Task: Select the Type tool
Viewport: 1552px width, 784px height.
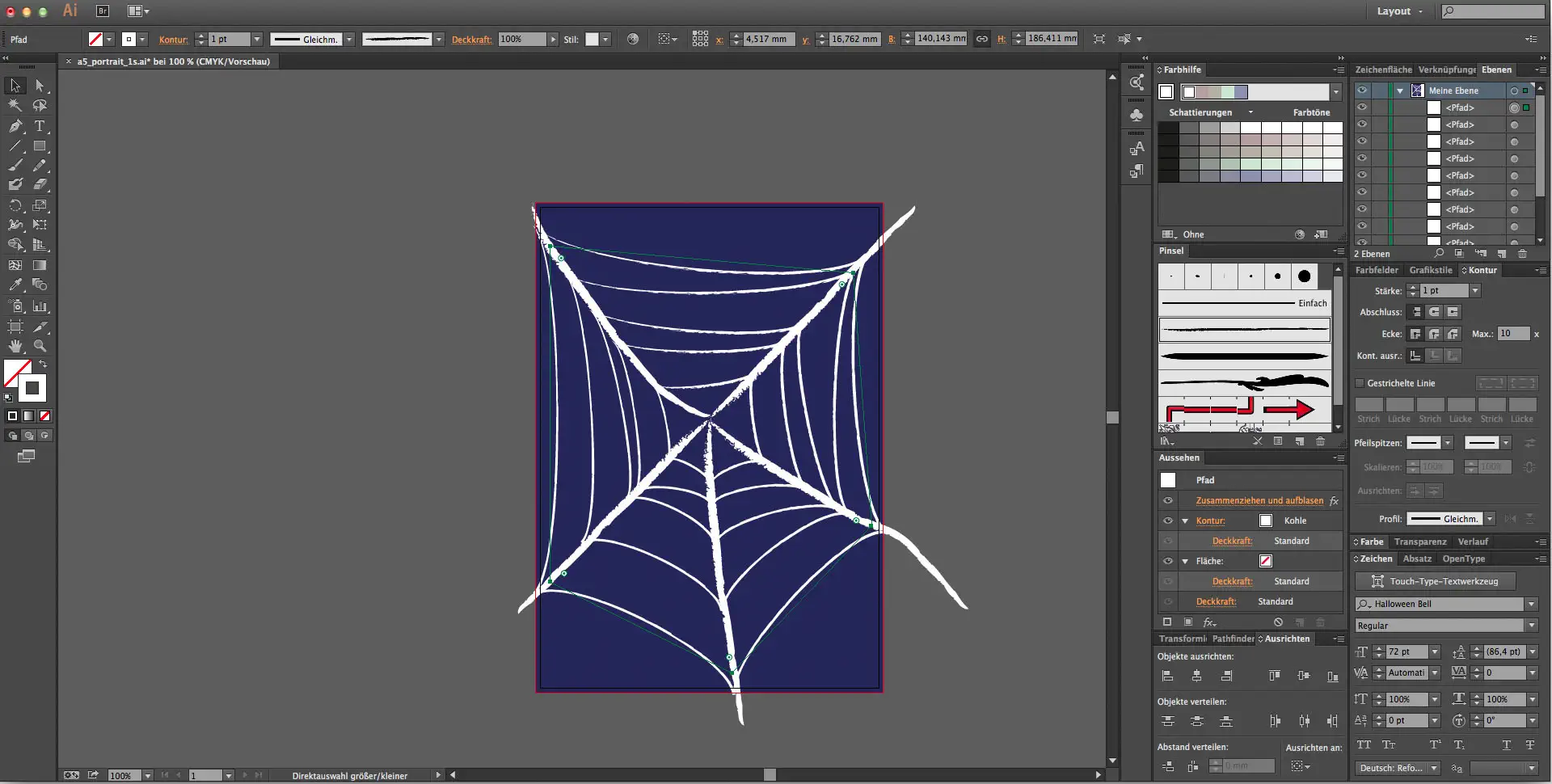Action: [40, 126]
